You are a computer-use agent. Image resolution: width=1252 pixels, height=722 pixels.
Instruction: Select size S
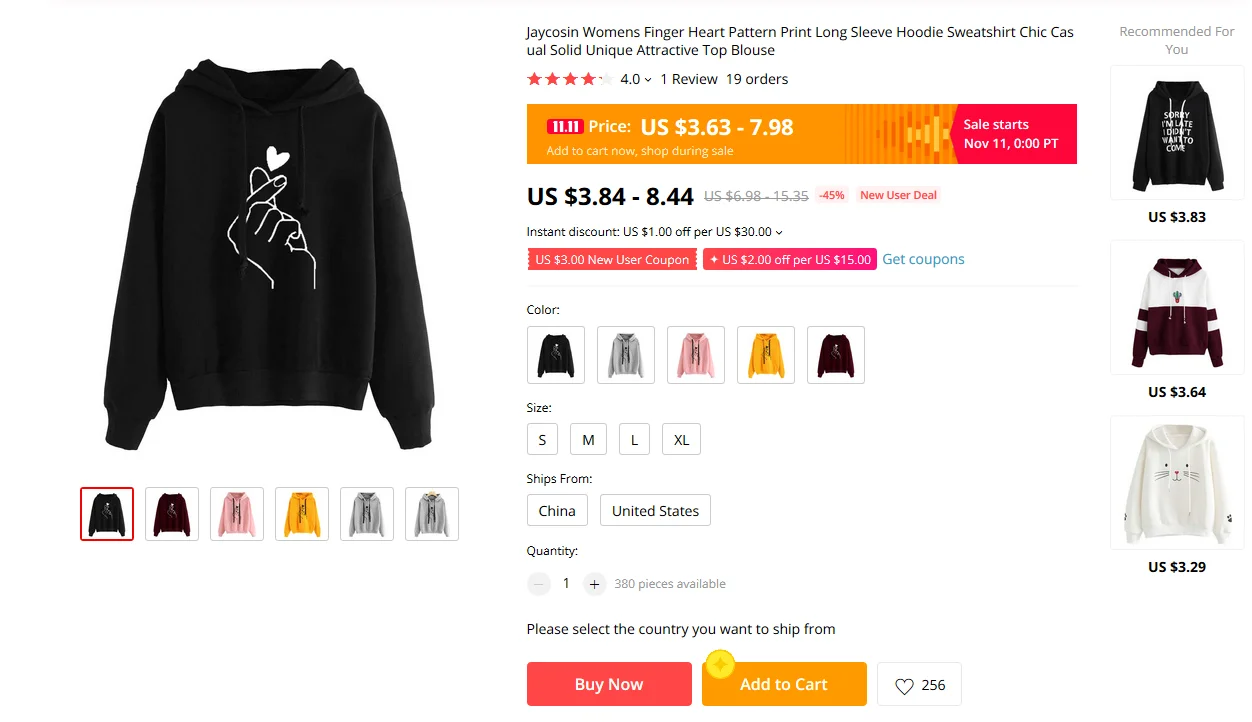pyautogui.click(x=542, y=440)
